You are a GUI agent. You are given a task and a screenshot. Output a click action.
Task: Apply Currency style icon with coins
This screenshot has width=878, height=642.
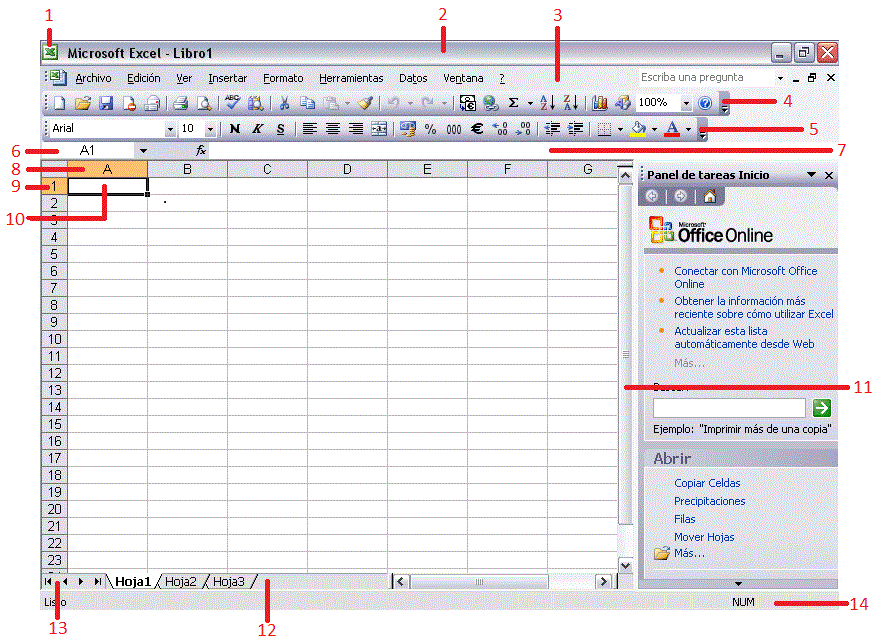[x=408, y=129]
